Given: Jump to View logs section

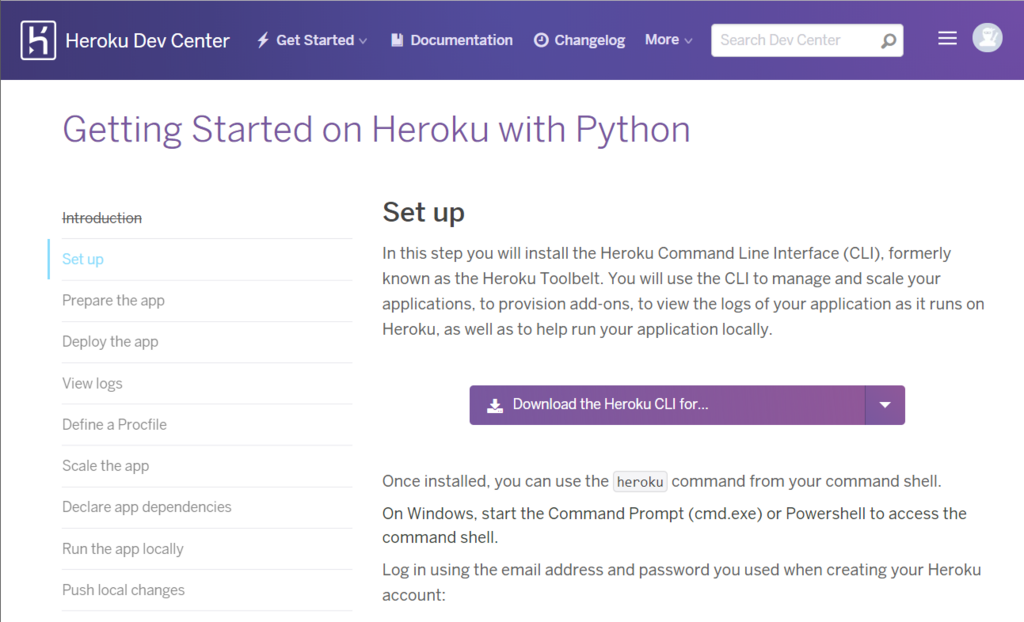Looking at the screenshot, I should (x=92, y=383).
